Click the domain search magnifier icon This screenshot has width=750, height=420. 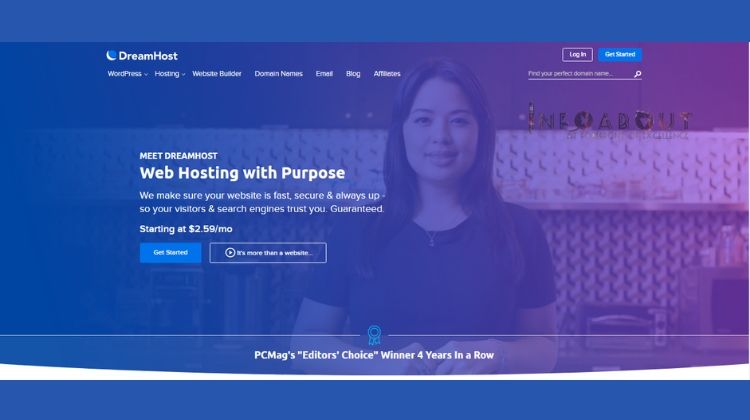pos(637,74)
